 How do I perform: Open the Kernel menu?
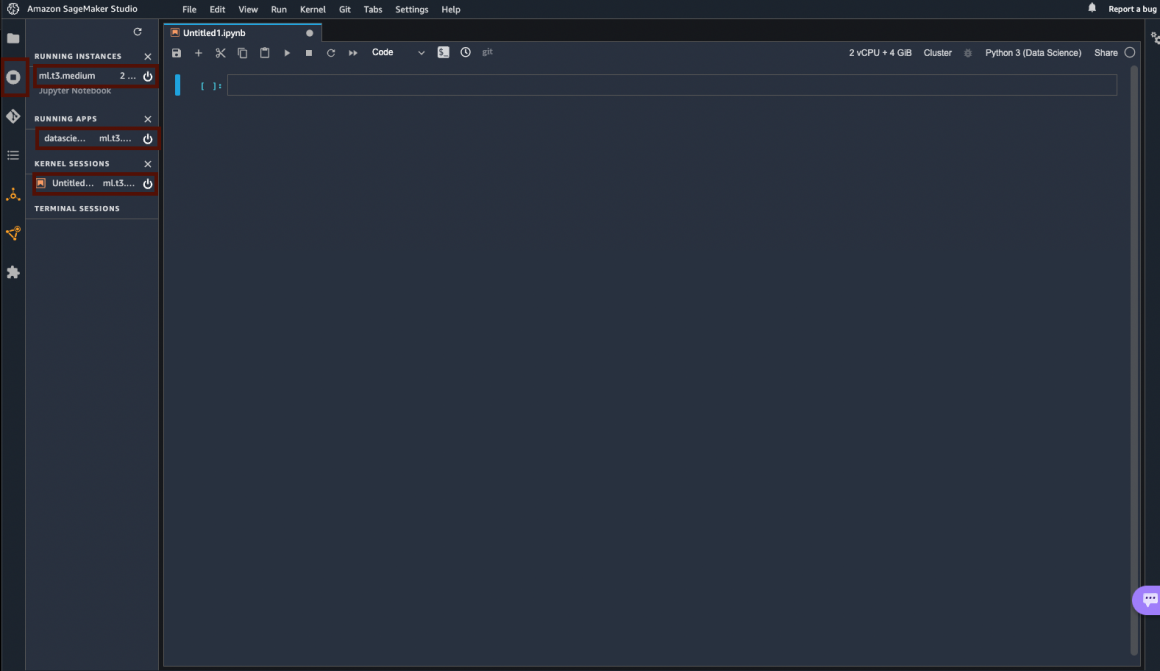[x=312, y=9]
